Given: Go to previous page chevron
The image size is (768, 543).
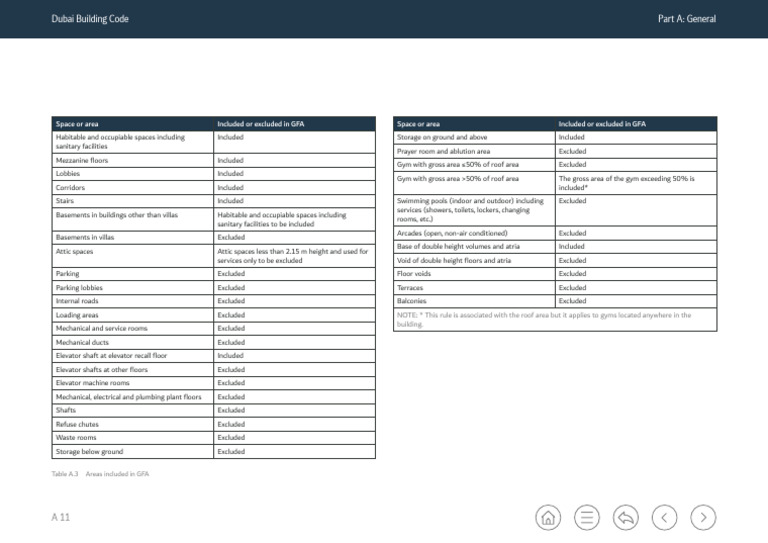Looking at the screenshot, I should 664,518.
